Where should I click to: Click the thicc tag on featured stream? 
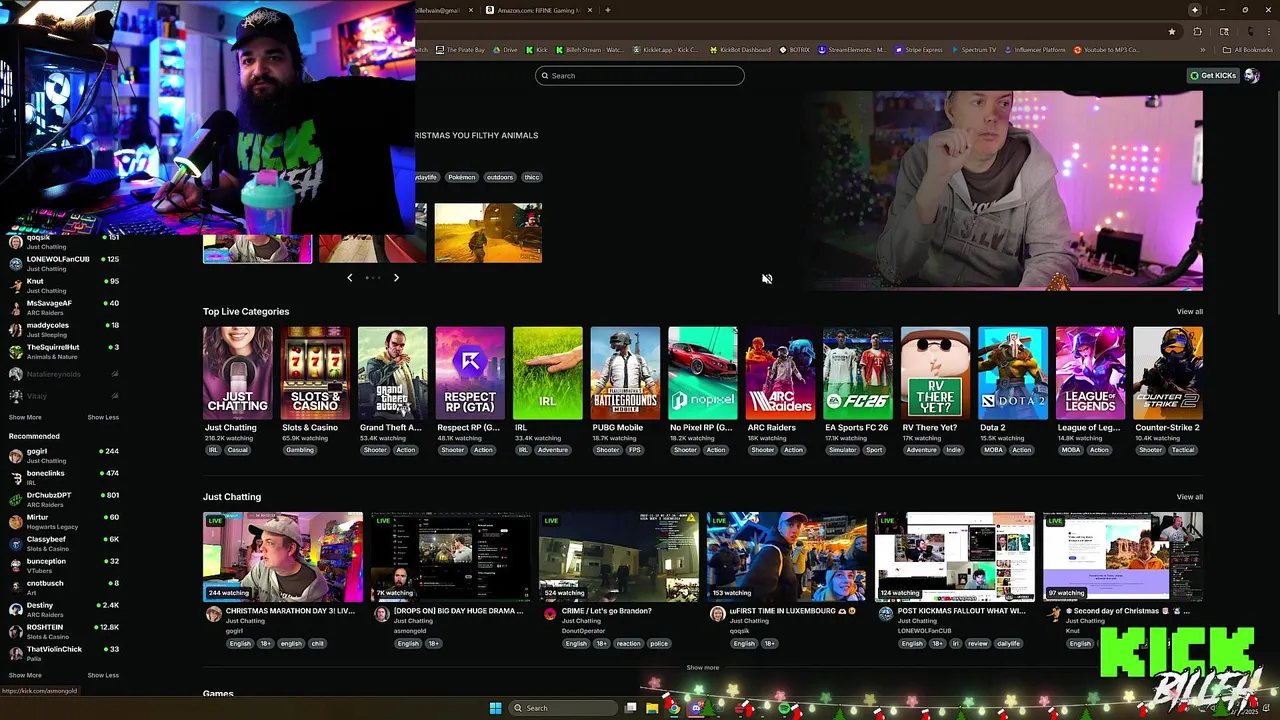(532, 177)
